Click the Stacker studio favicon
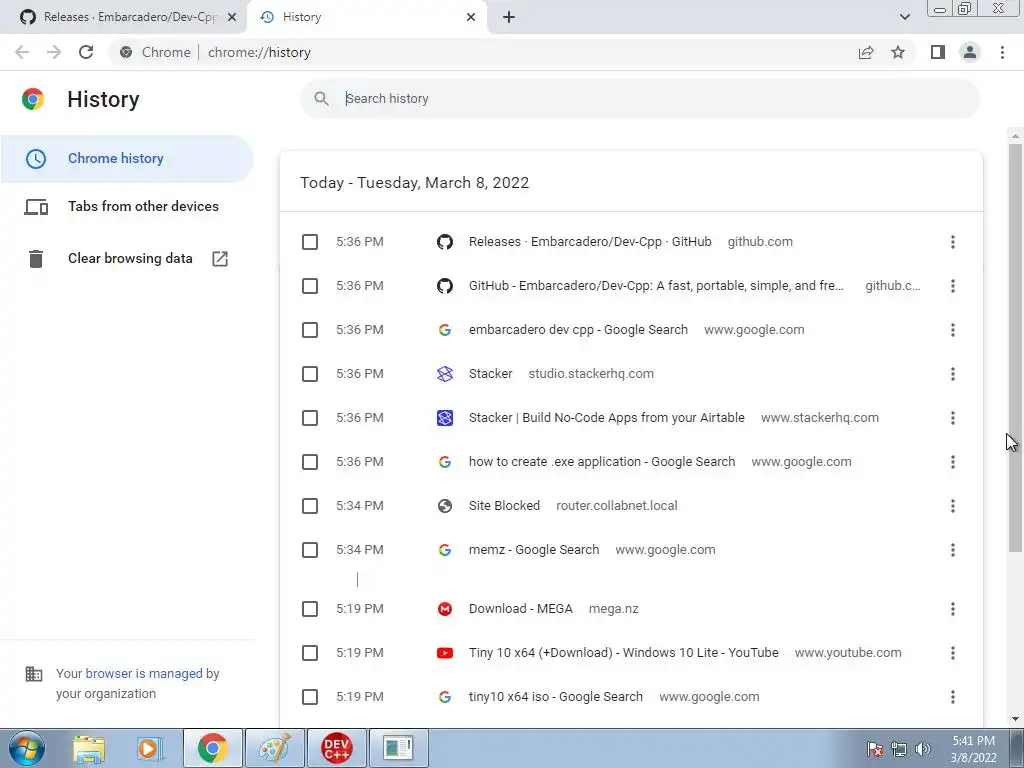This screenshot has height=768, width=1024. [445, 374]
